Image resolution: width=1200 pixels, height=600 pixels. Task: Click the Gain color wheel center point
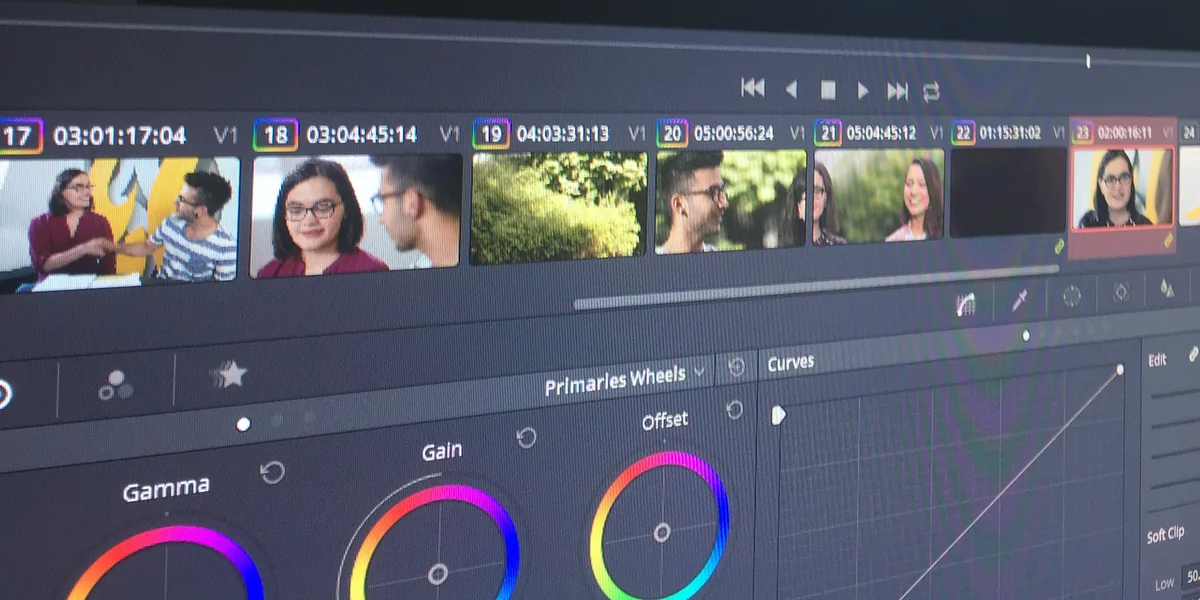coord(437,574)
